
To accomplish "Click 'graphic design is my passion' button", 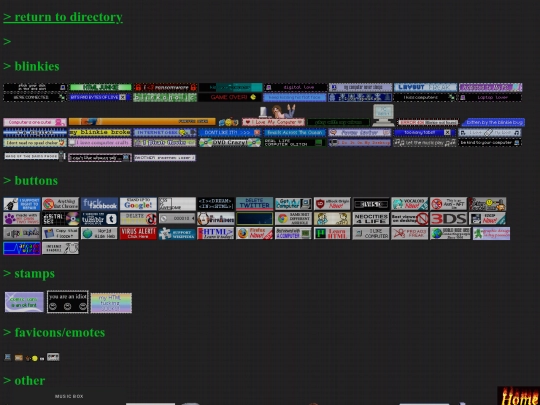I will pyautogui.click(x=491, y=233).
